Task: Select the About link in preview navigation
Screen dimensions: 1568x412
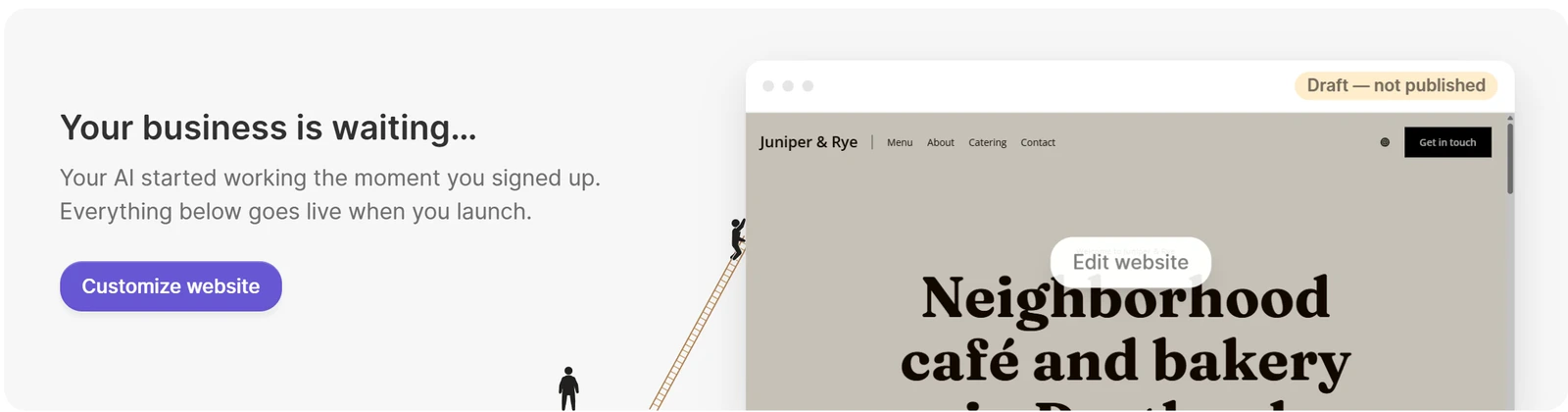Action: (x=941, y=142)
